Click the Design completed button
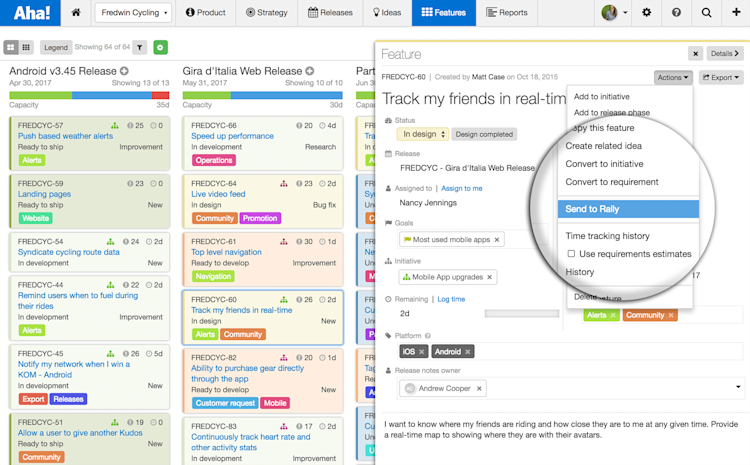The width and height of the screenshot is (750, 465). tap(484, 134)
